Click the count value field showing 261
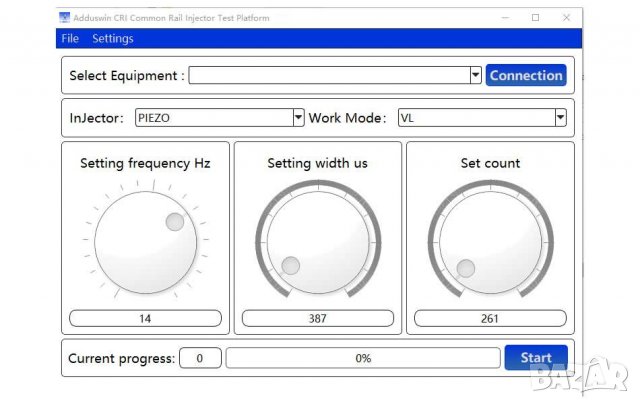Screen dimensions: 640x404 pos(490,318)
